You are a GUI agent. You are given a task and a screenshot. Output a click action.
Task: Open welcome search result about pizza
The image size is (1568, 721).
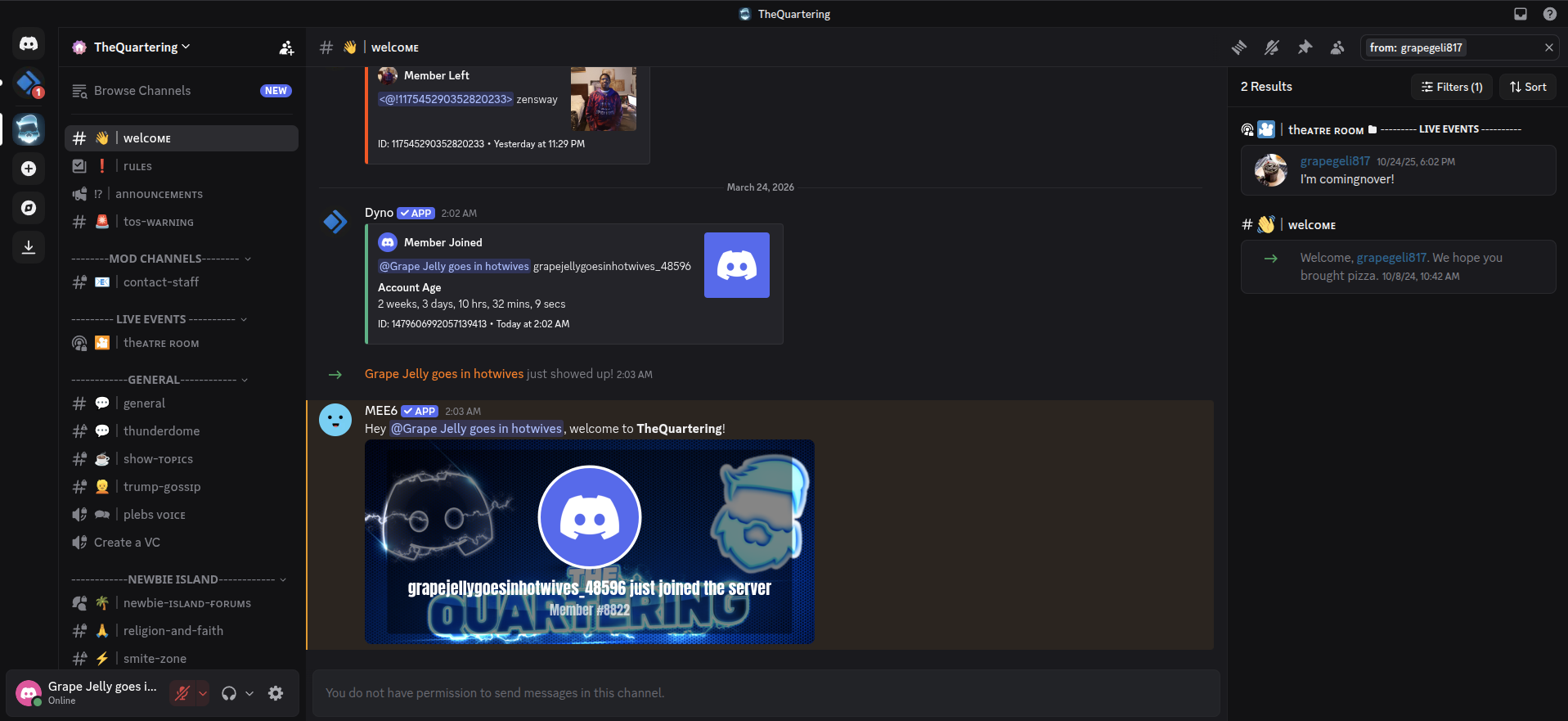pyautogui.click(x=1399, y=267)
